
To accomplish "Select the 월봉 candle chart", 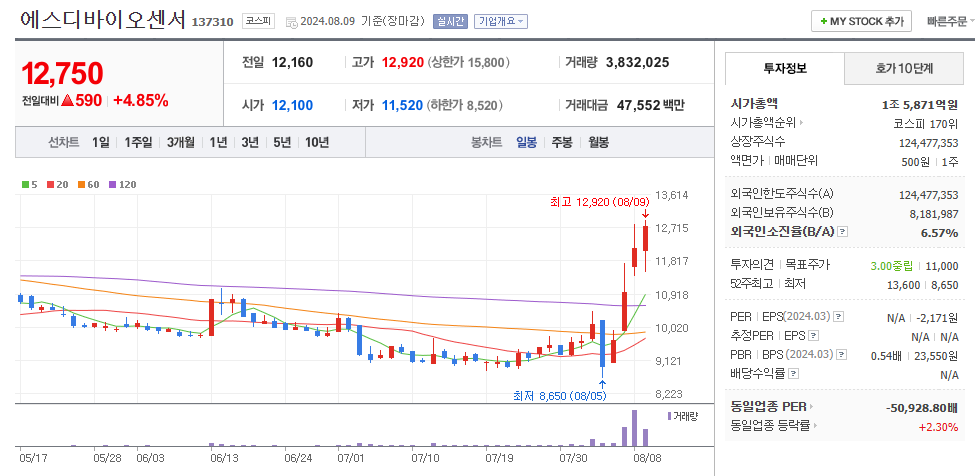I will click(x=598, y=142).
